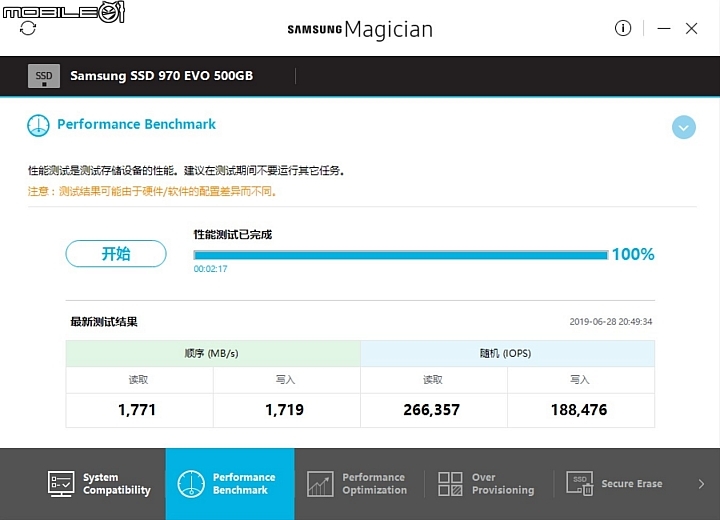Click the 最新测试结果 heading
The height and width of the screenshot is (520, 720).
(104, 322)
